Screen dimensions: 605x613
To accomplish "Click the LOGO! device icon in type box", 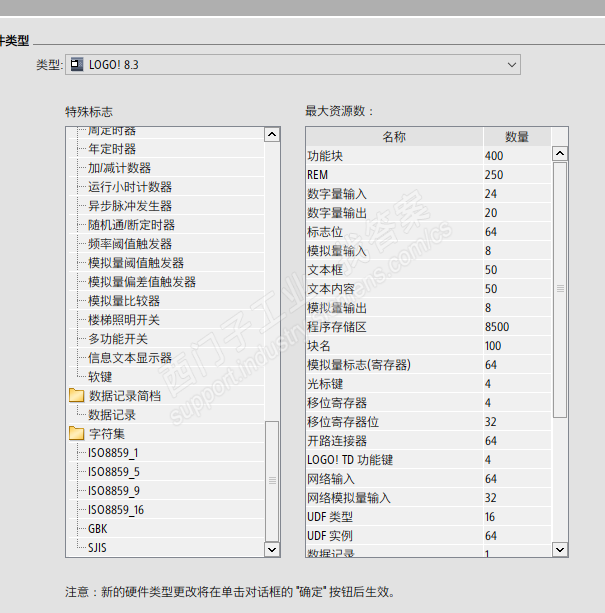I will [x=77, y=65].
